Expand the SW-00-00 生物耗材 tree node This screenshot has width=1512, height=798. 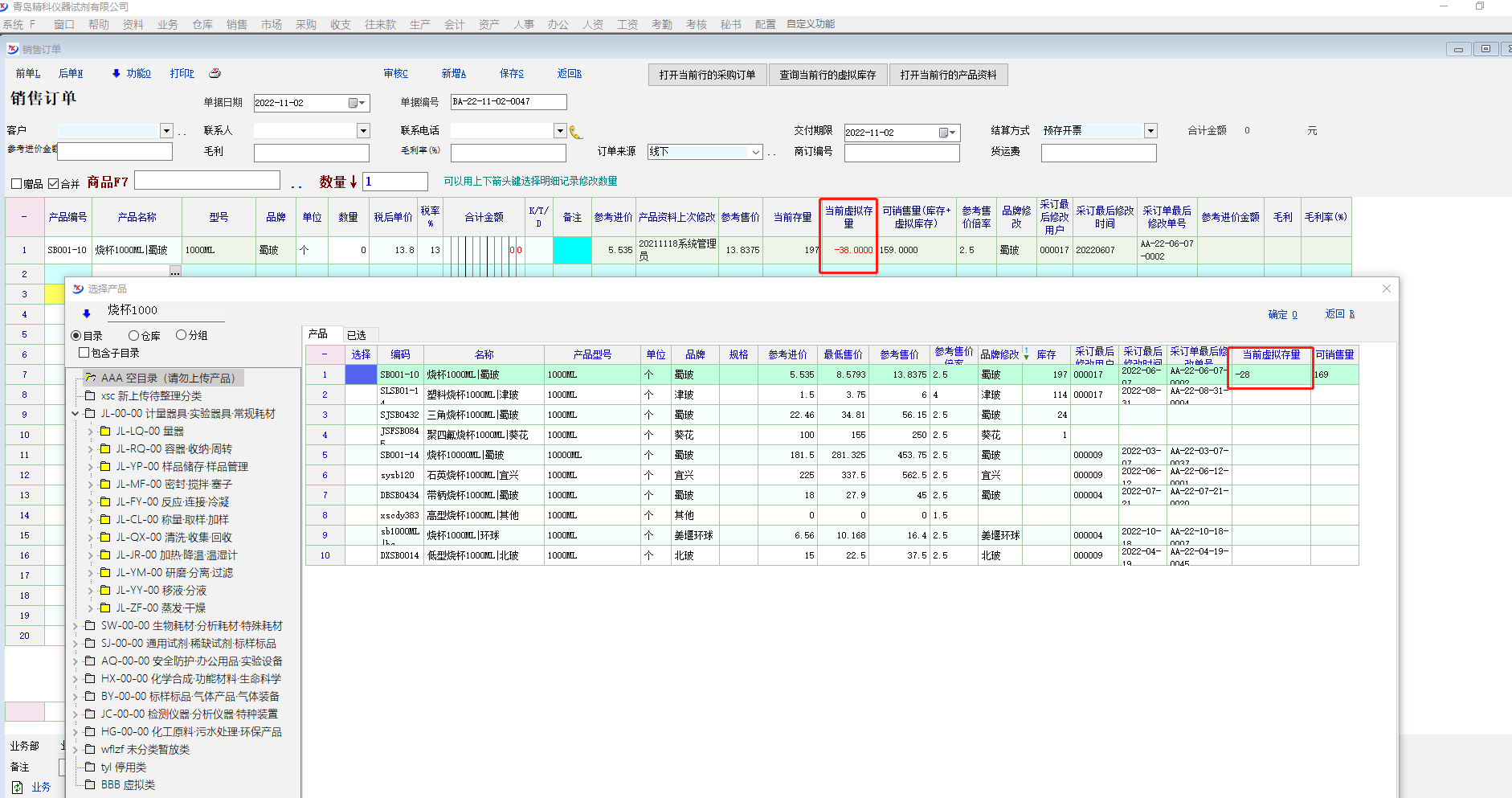[76, 626]
